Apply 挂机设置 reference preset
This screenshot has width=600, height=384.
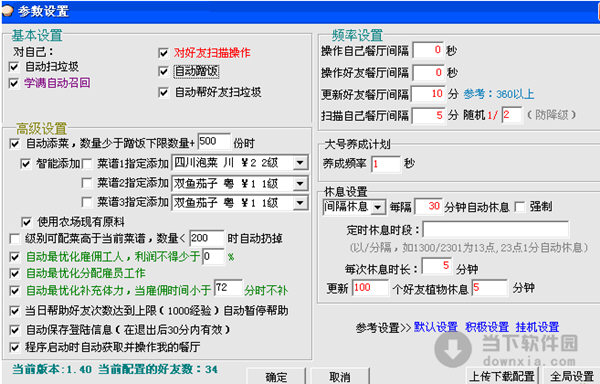coord(537,327)
